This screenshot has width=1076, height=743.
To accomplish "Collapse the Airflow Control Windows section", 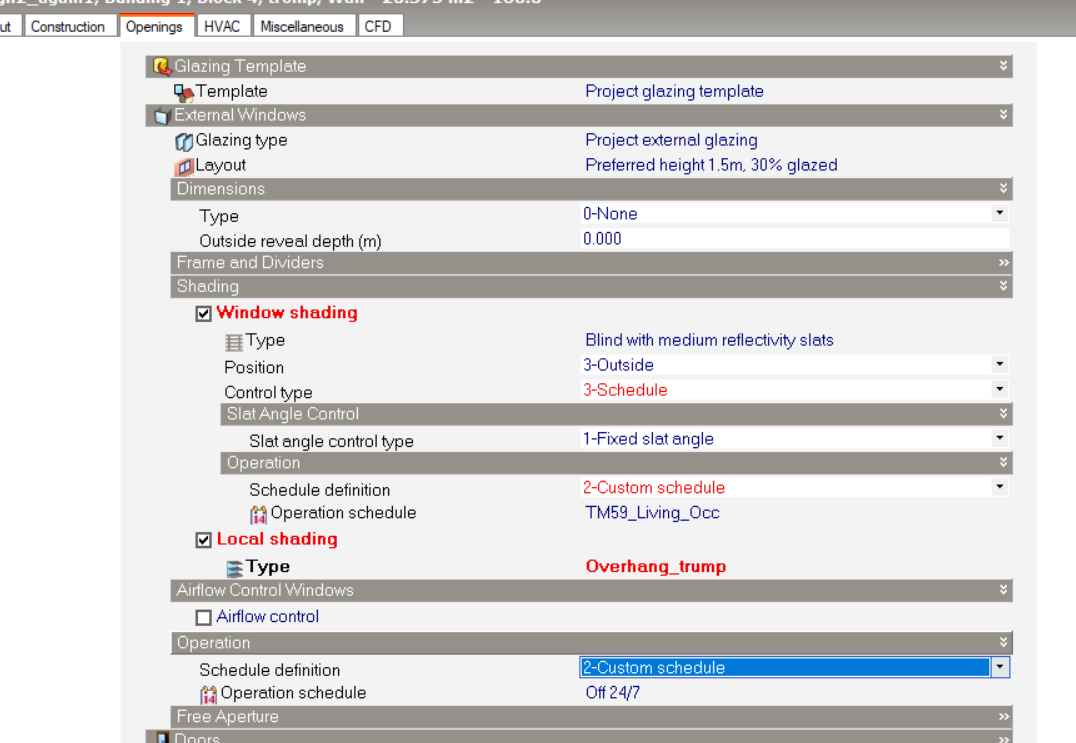I will (1003, 590).
